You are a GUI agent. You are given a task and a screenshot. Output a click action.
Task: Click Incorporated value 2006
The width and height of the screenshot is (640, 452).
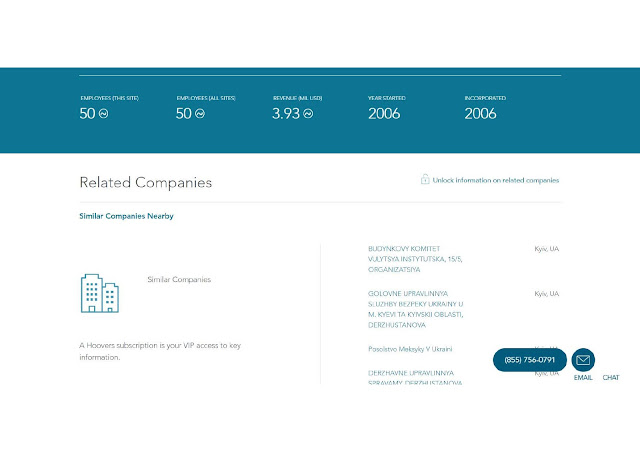[480, 114]
